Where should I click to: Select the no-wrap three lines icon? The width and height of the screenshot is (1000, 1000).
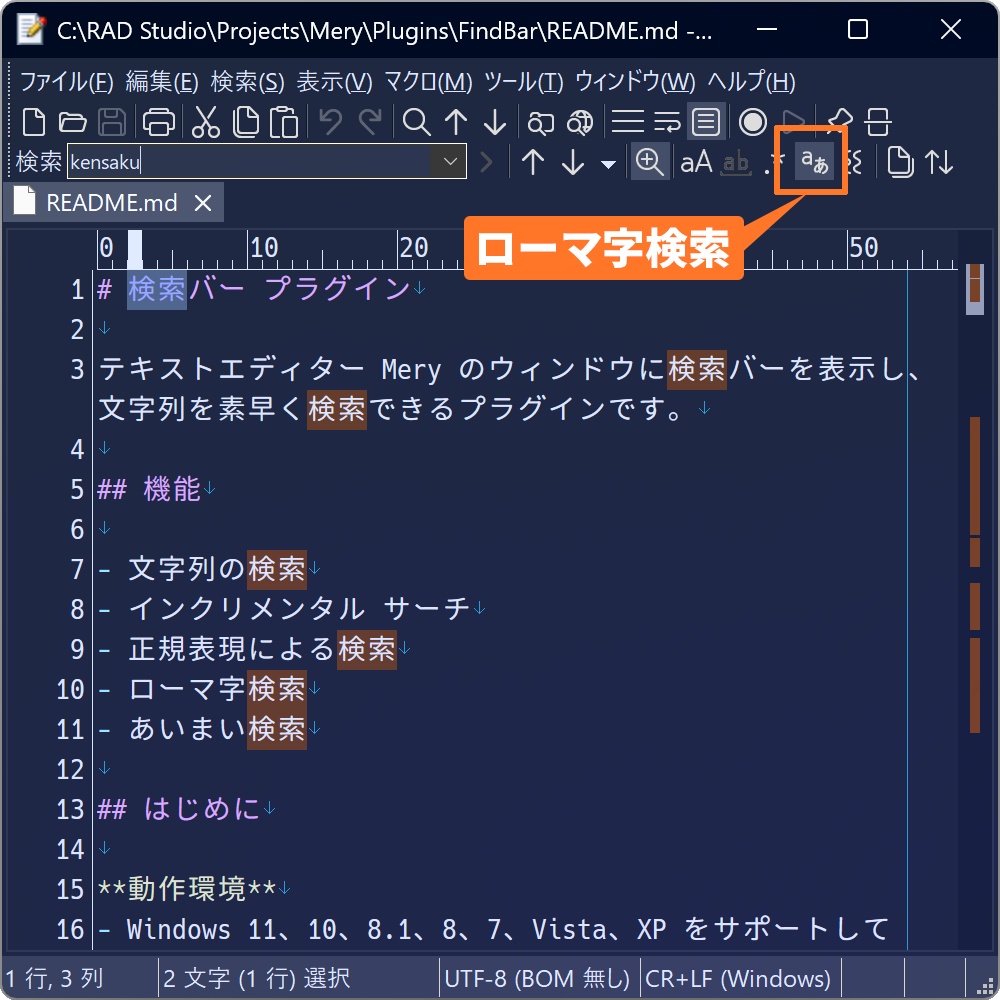pos(628,122)
